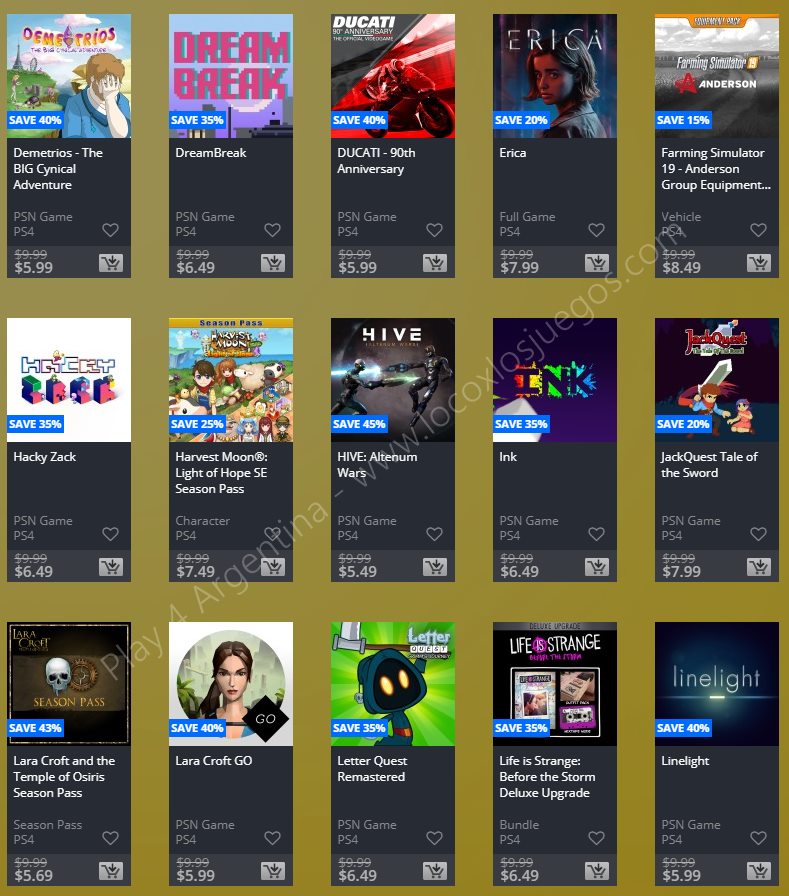Toggle wishlist heart for Ink
This screenshot has width=789, height=896.
pyautogui.click(x=596, y=534)
